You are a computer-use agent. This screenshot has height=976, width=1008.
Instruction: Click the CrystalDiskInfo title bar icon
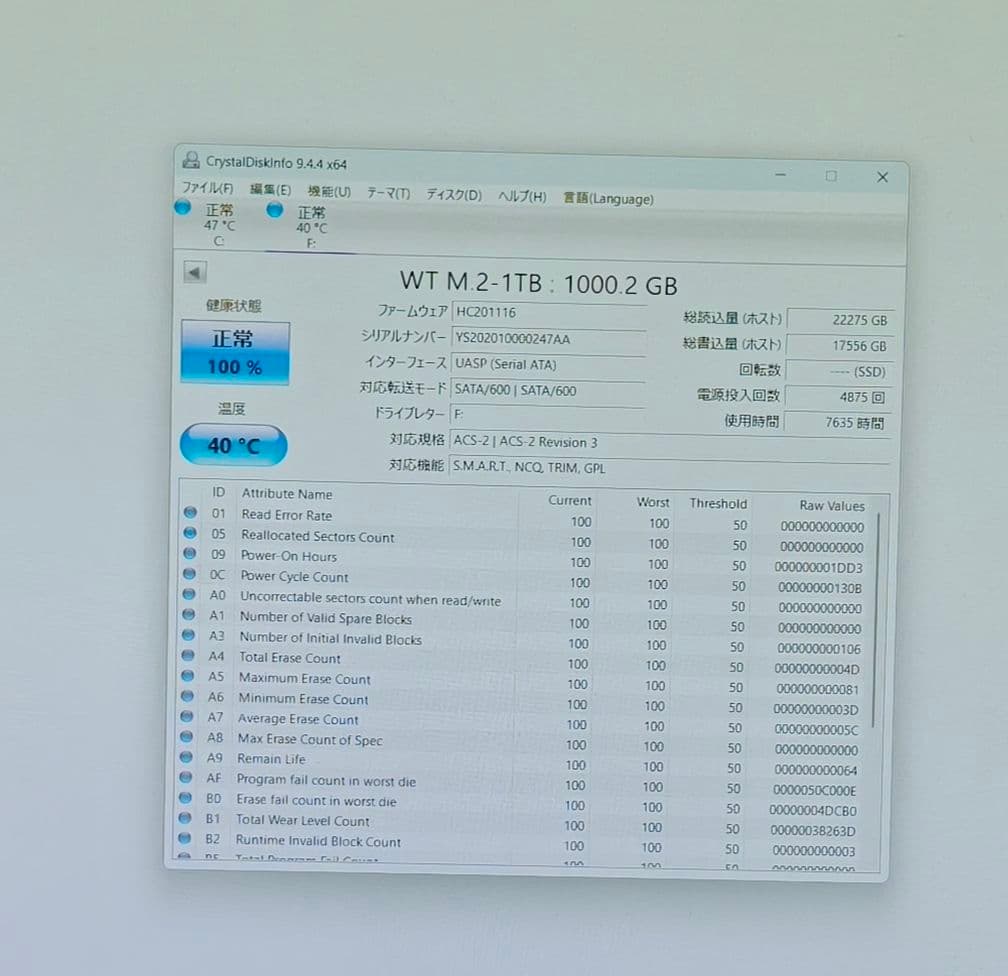click(191, 159)
